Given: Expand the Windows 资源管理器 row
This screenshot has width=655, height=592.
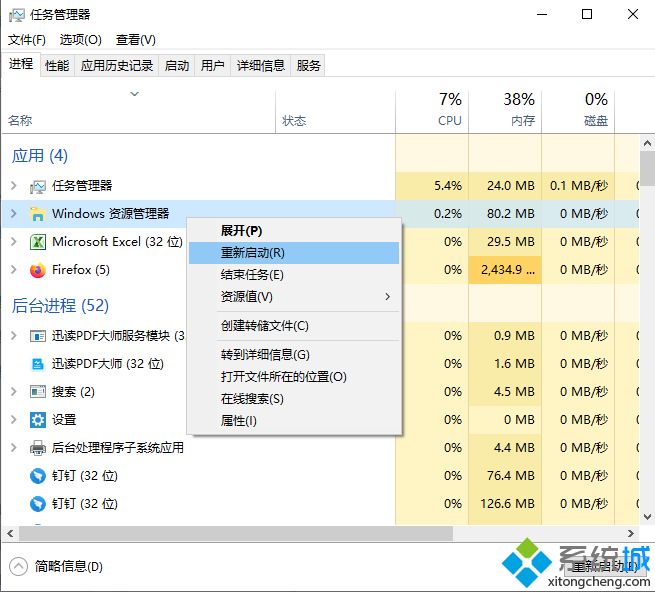Looking at the screenshot, I should pos(13,213).
